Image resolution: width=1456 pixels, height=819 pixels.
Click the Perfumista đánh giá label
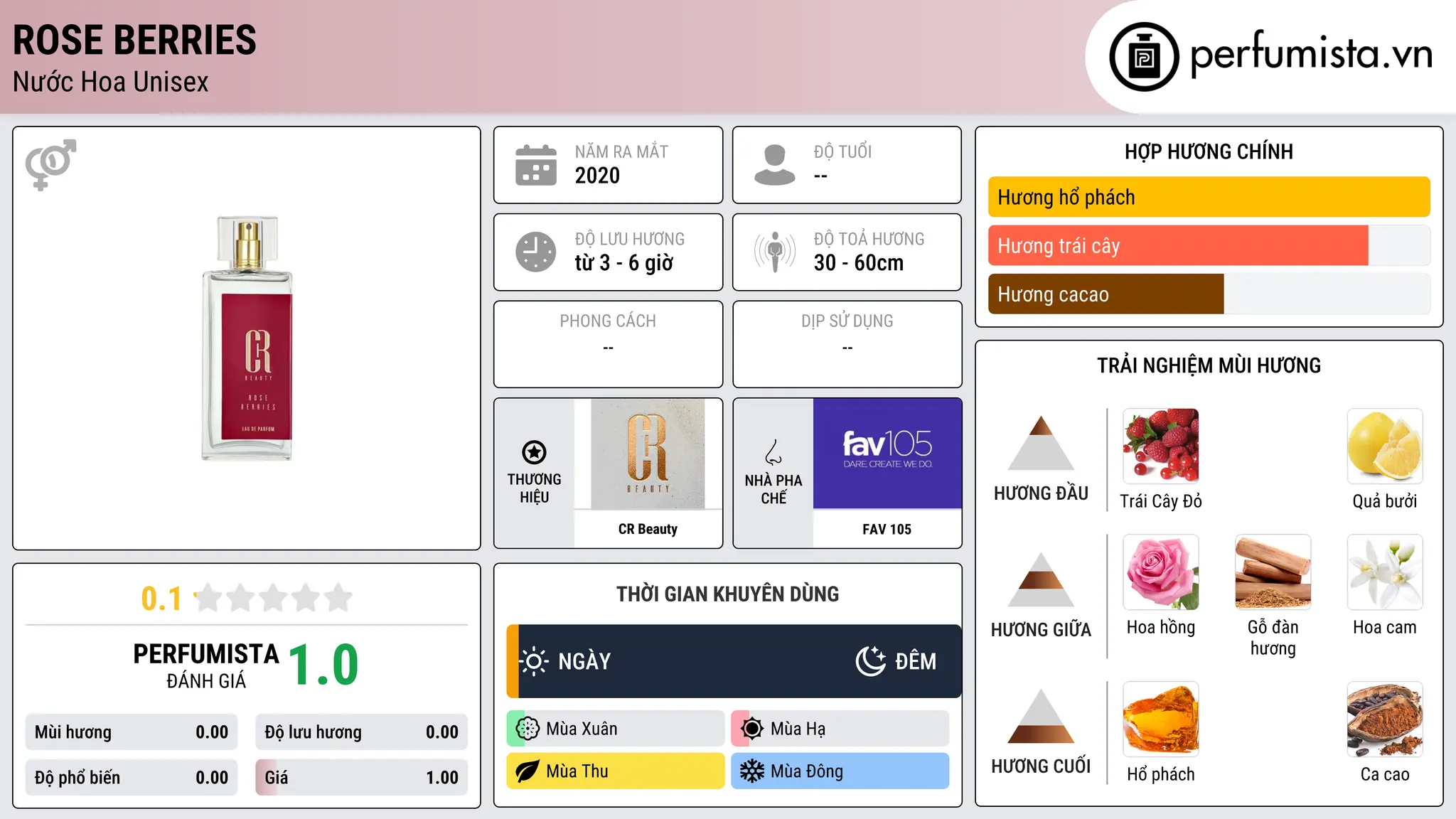click(206, 665)
